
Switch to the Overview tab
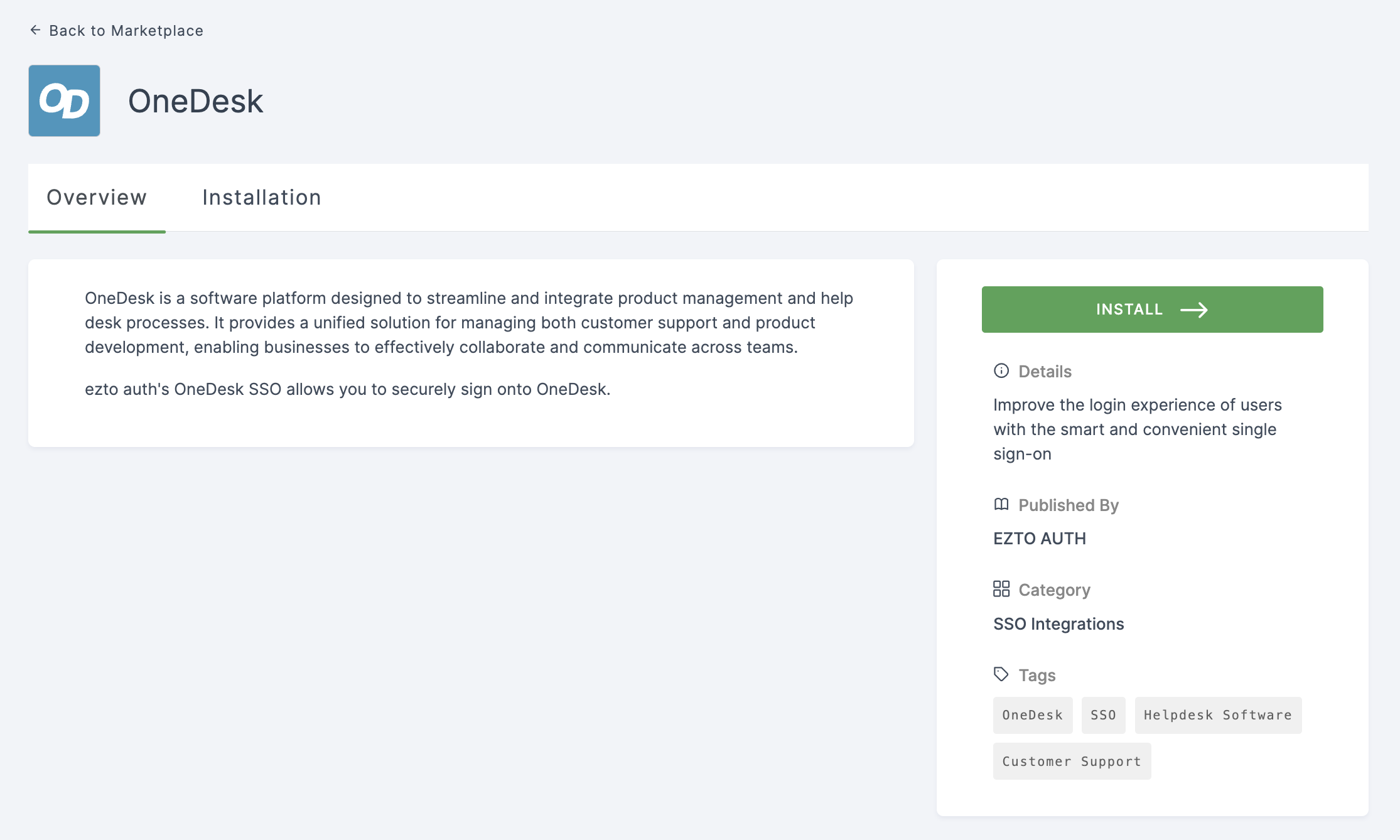click(x=97, y=198)
